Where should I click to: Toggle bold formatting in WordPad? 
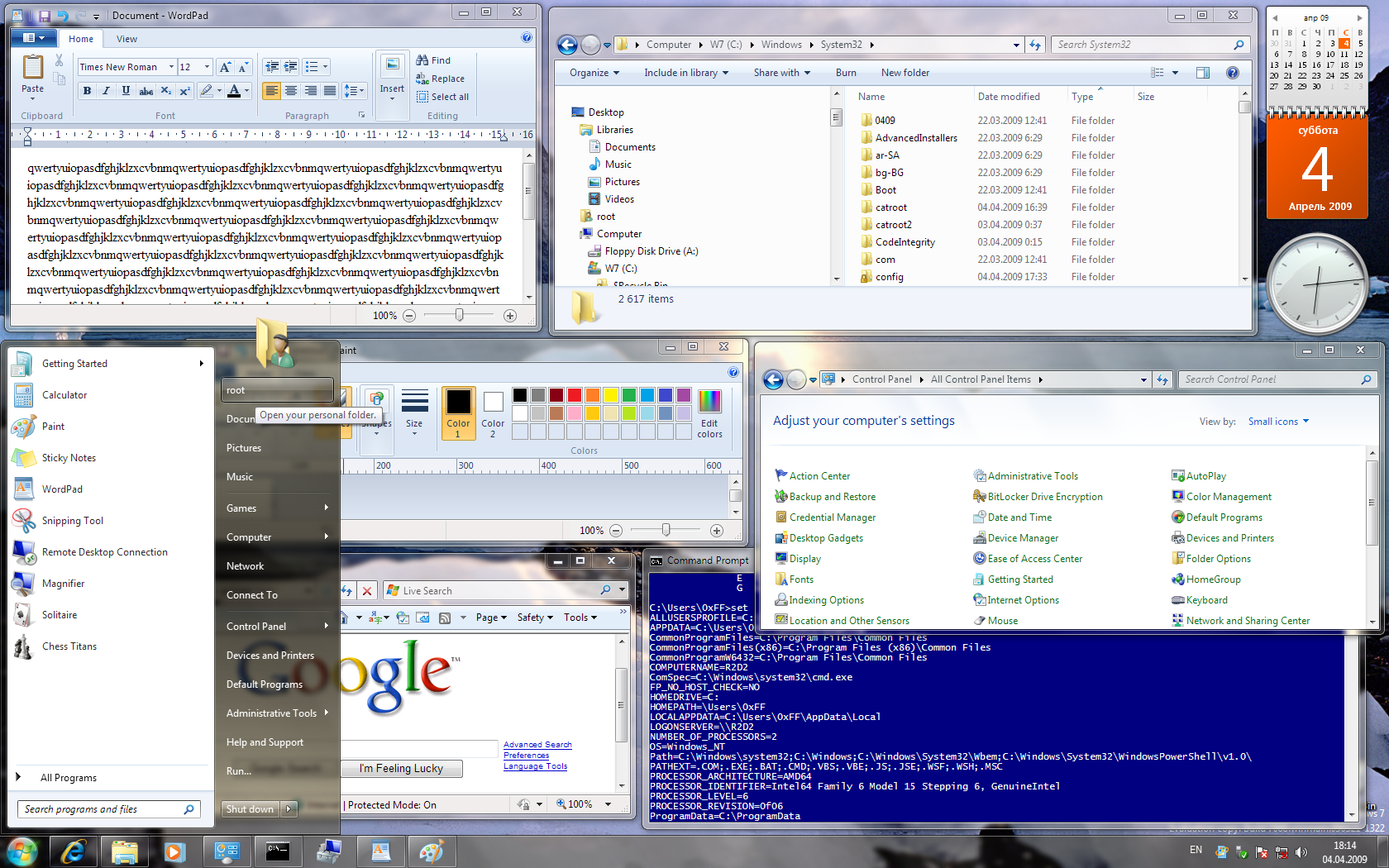click(x=87, y=91)
